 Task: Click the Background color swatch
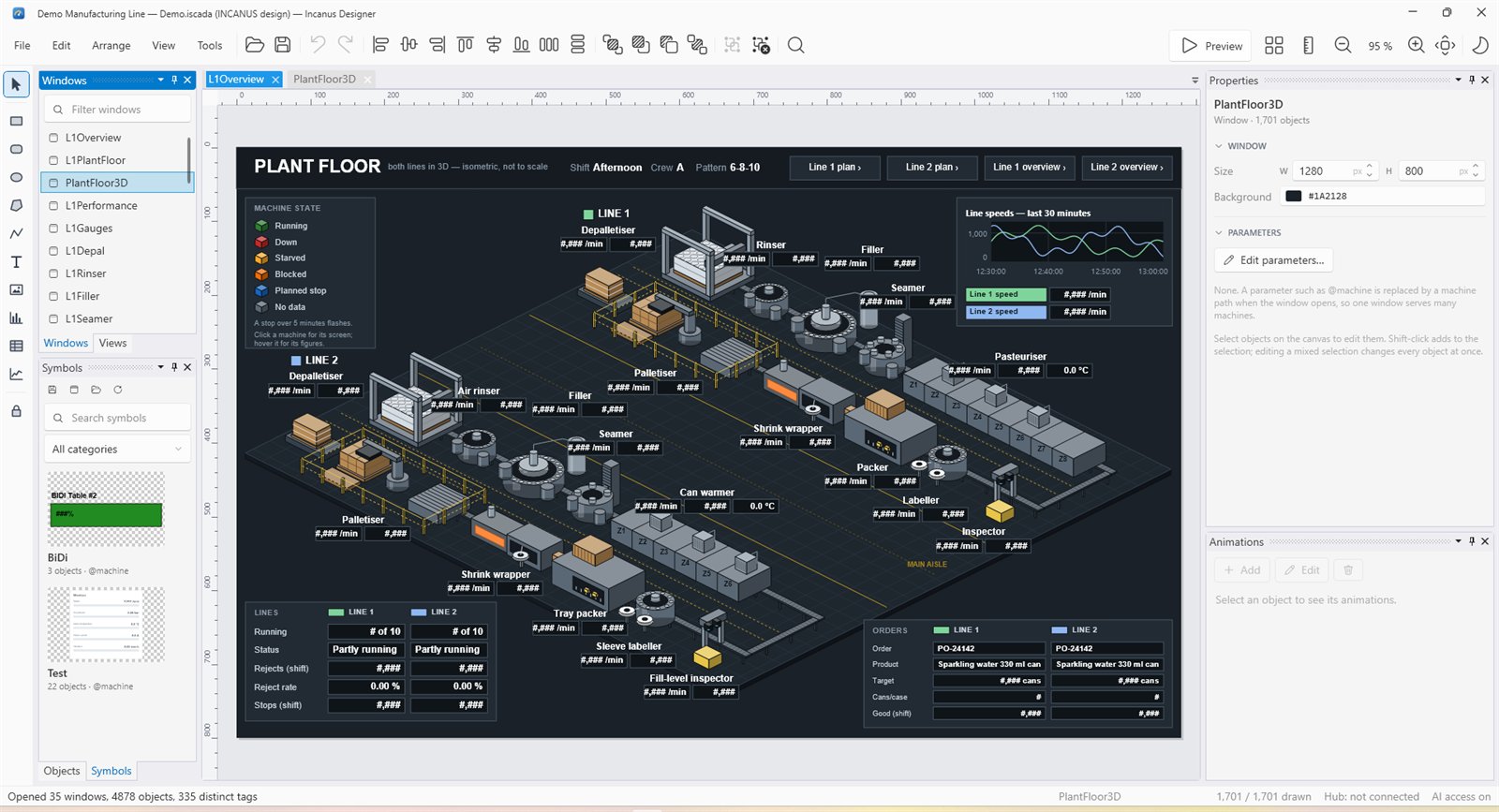(1293, 196)
